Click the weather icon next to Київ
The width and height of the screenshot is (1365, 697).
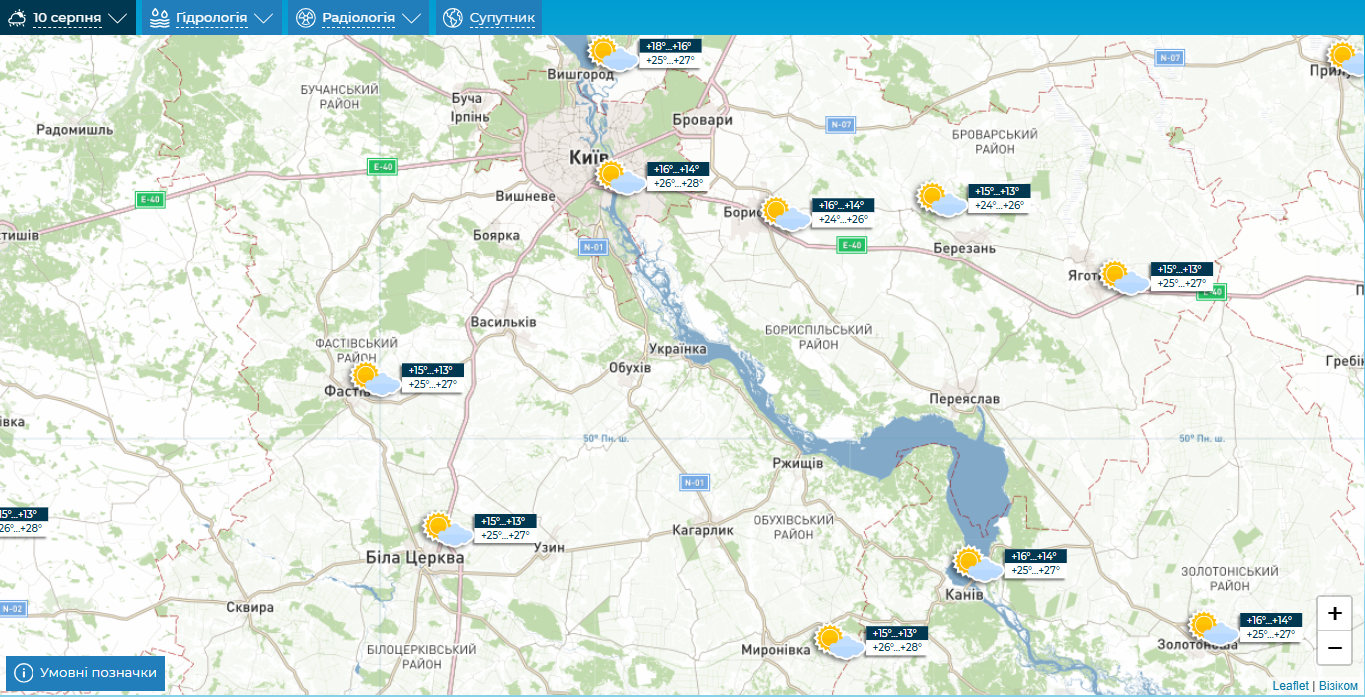point(620,178)
